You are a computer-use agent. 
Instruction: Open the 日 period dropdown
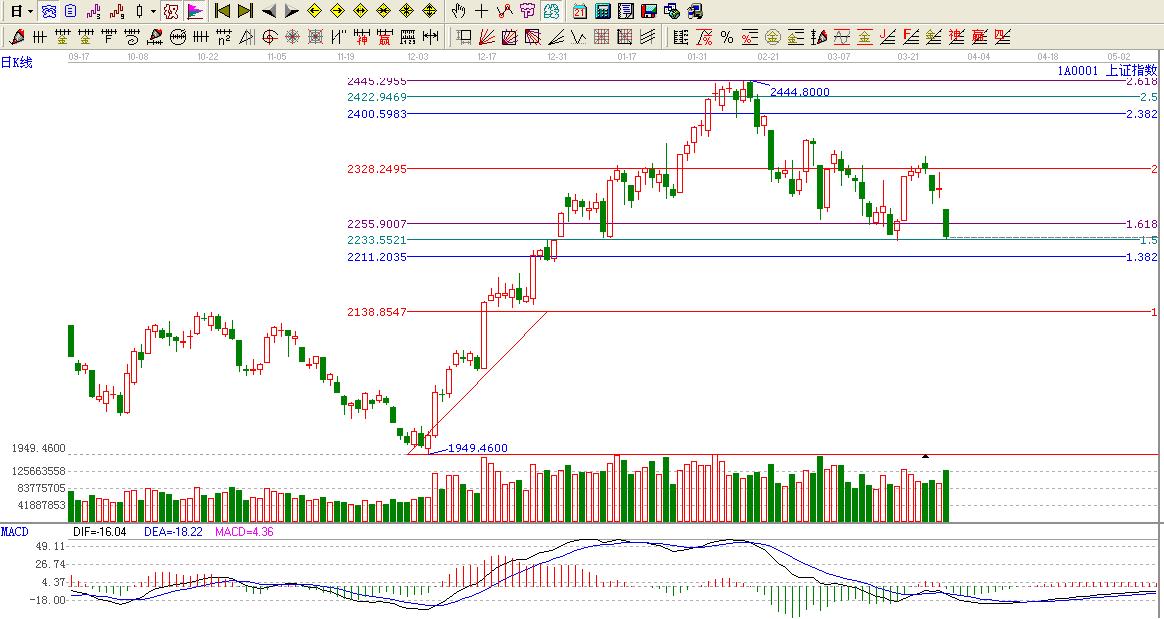20,12
